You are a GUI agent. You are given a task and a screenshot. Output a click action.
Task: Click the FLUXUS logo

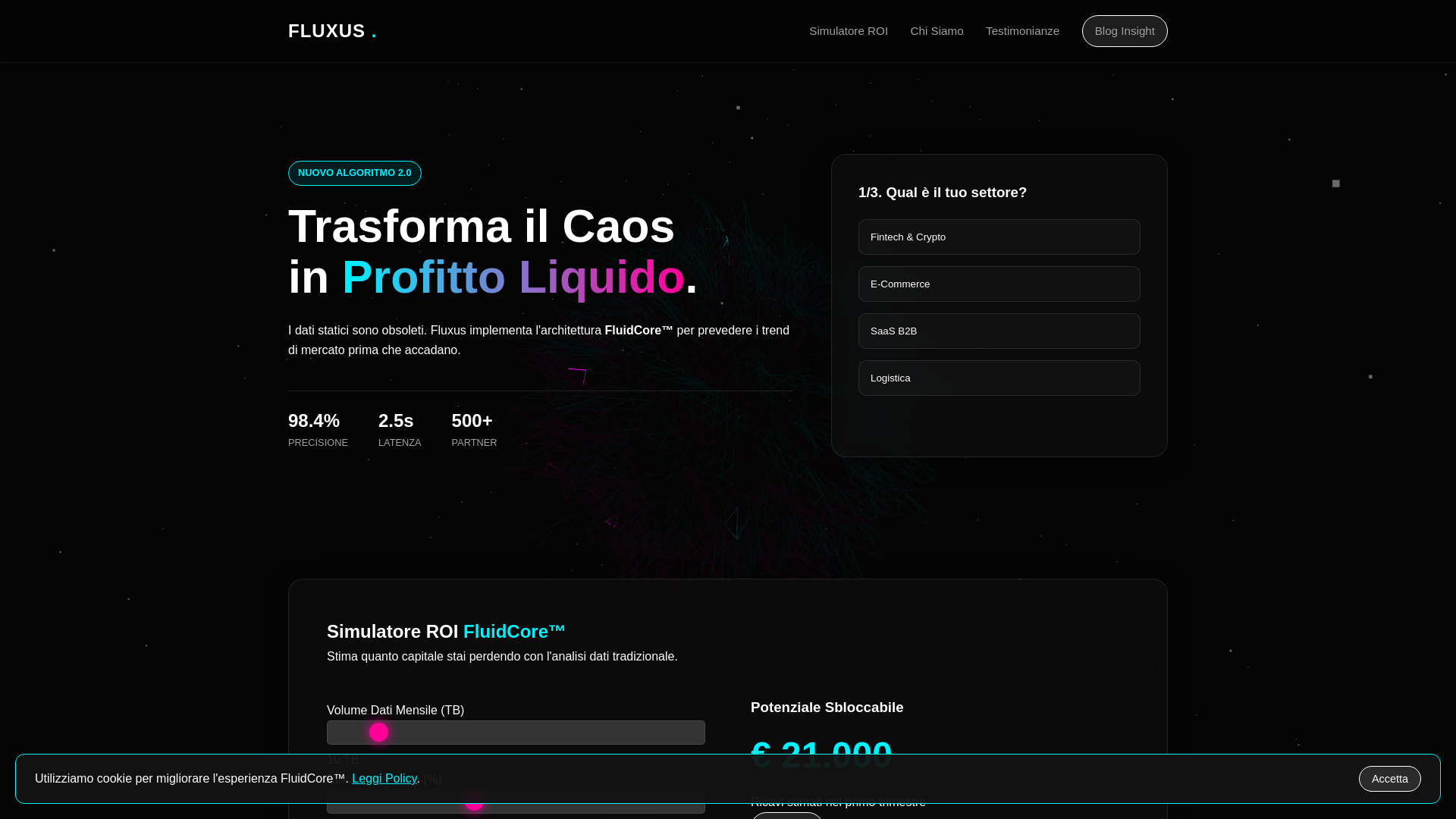click(x=332, y=31)
